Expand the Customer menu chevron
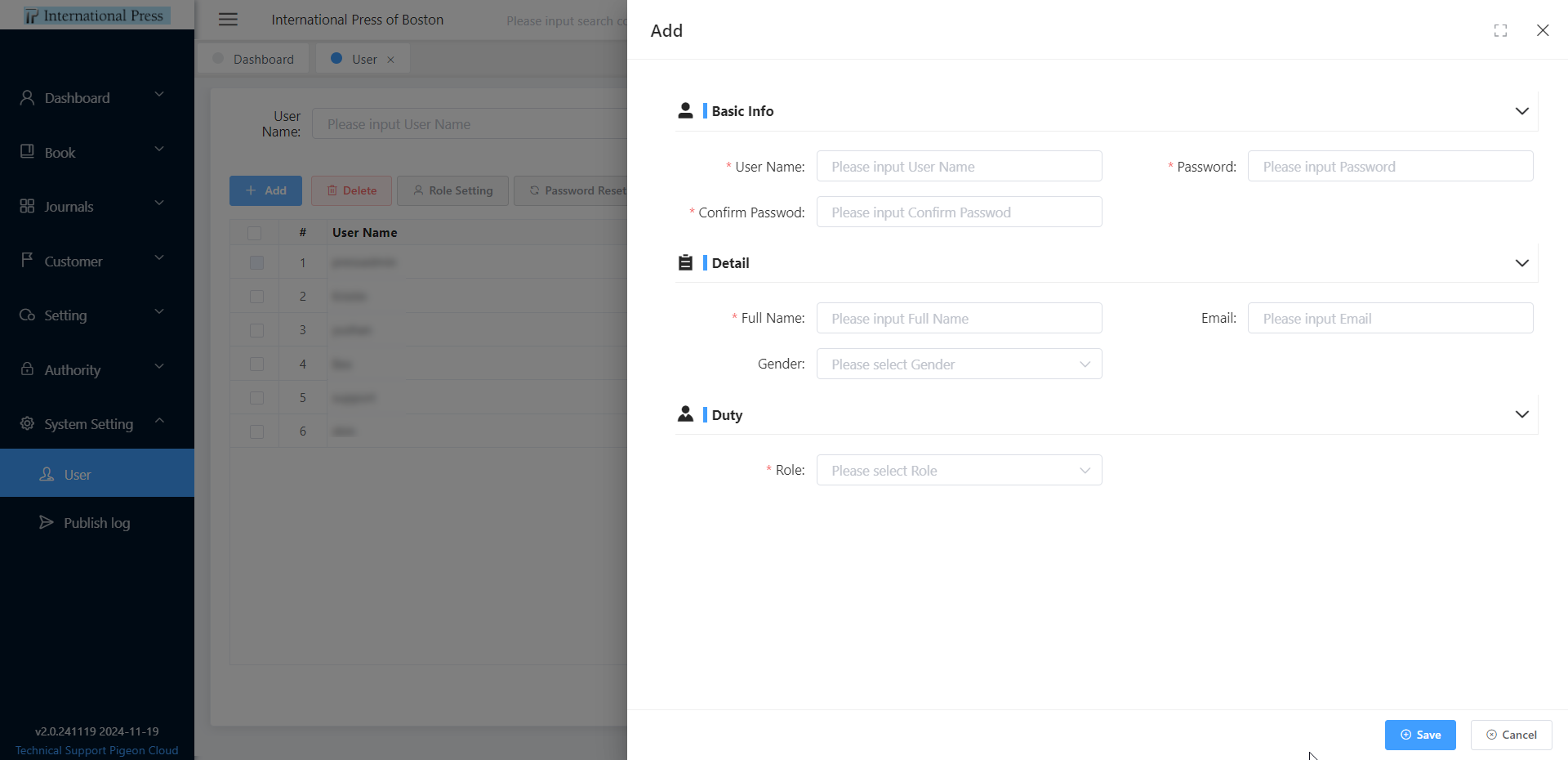The width and height of the screenshot is (1568, 760). pos(159,257)
